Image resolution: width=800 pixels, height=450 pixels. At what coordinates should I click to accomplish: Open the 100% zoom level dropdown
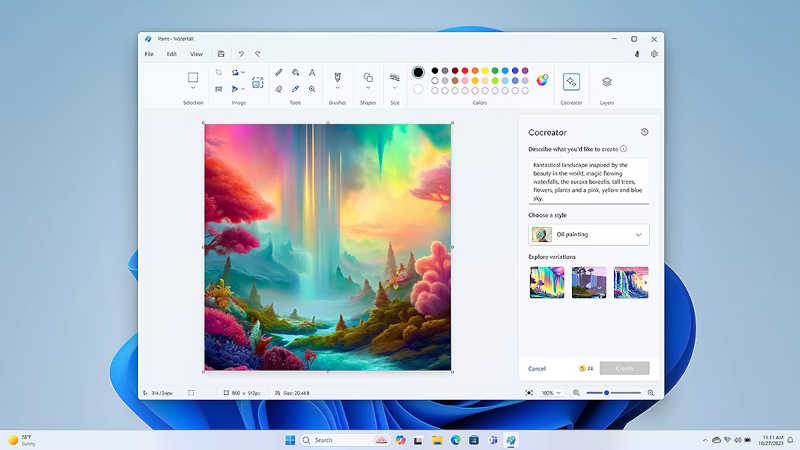click(x=551, y=393)
